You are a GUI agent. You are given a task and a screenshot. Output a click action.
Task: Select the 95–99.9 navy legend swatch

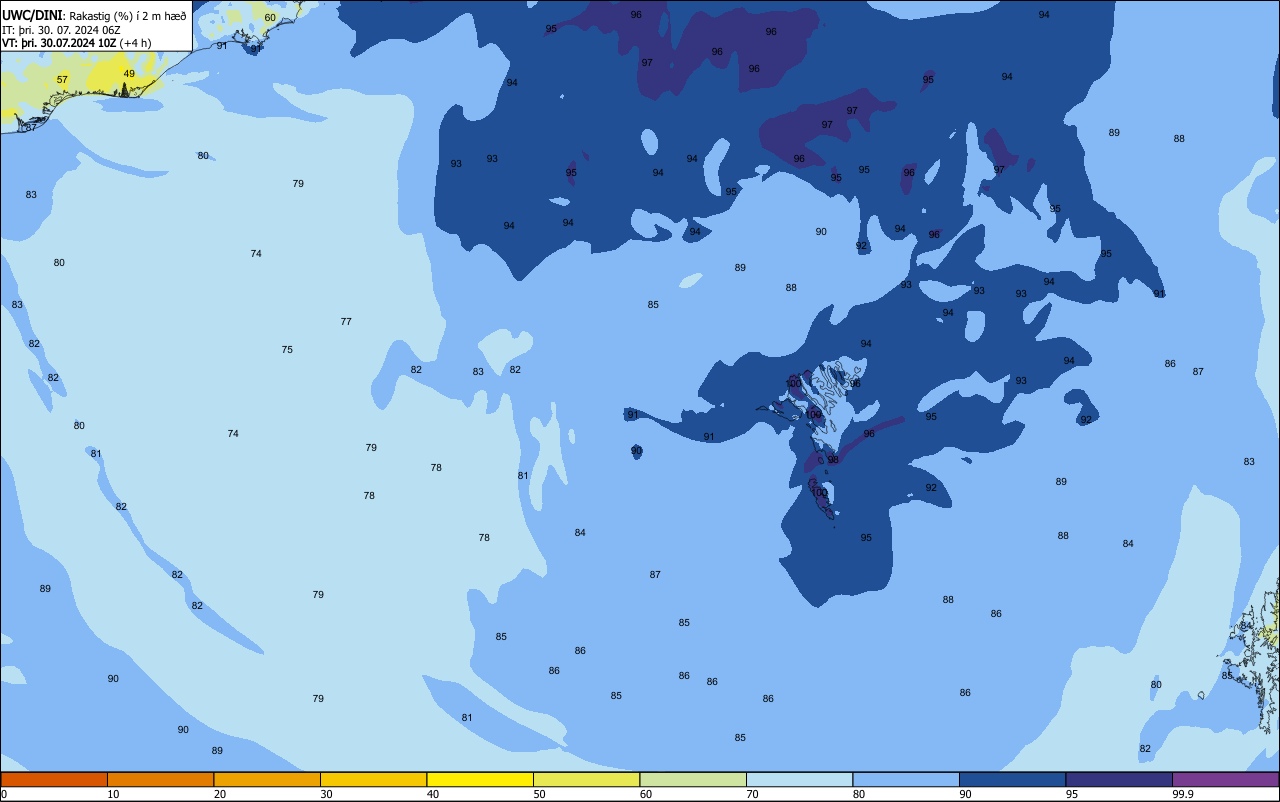click(1119, 779)
